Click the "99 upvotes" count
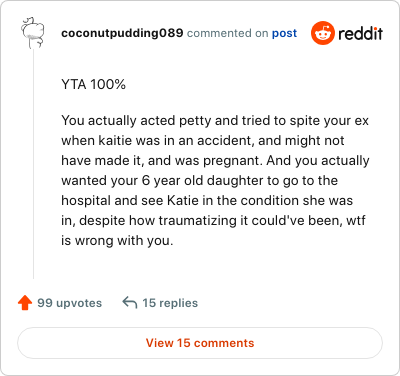400x376 pixels. click(x=69, y=303)
